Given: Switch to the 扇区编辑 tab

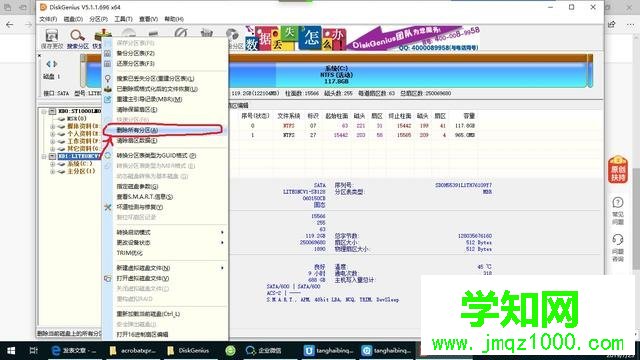Looking at the screenshot, I should click(x=240, y=106).
